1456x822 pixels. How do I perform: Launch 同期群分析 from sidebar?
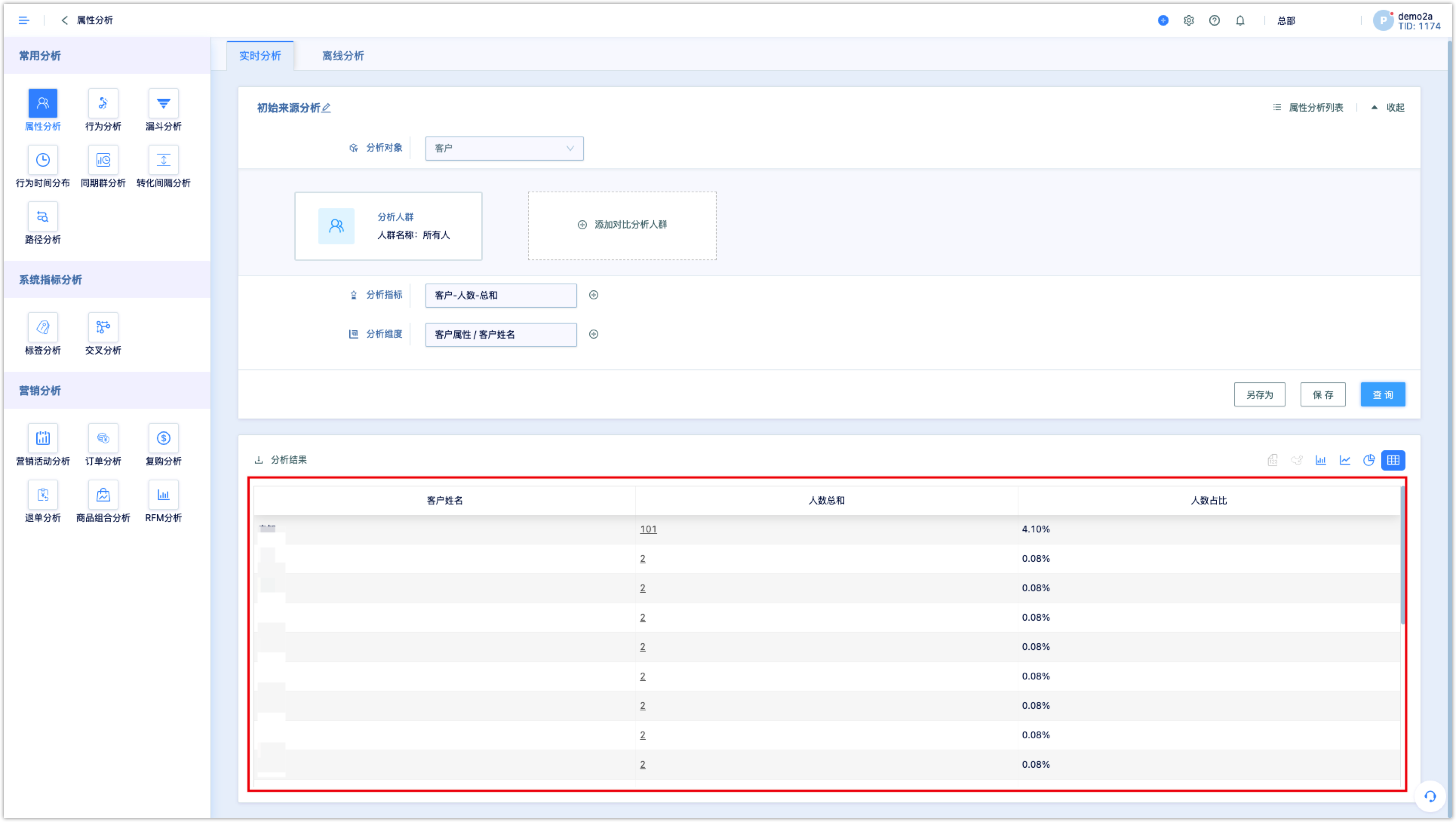(103, 160)
